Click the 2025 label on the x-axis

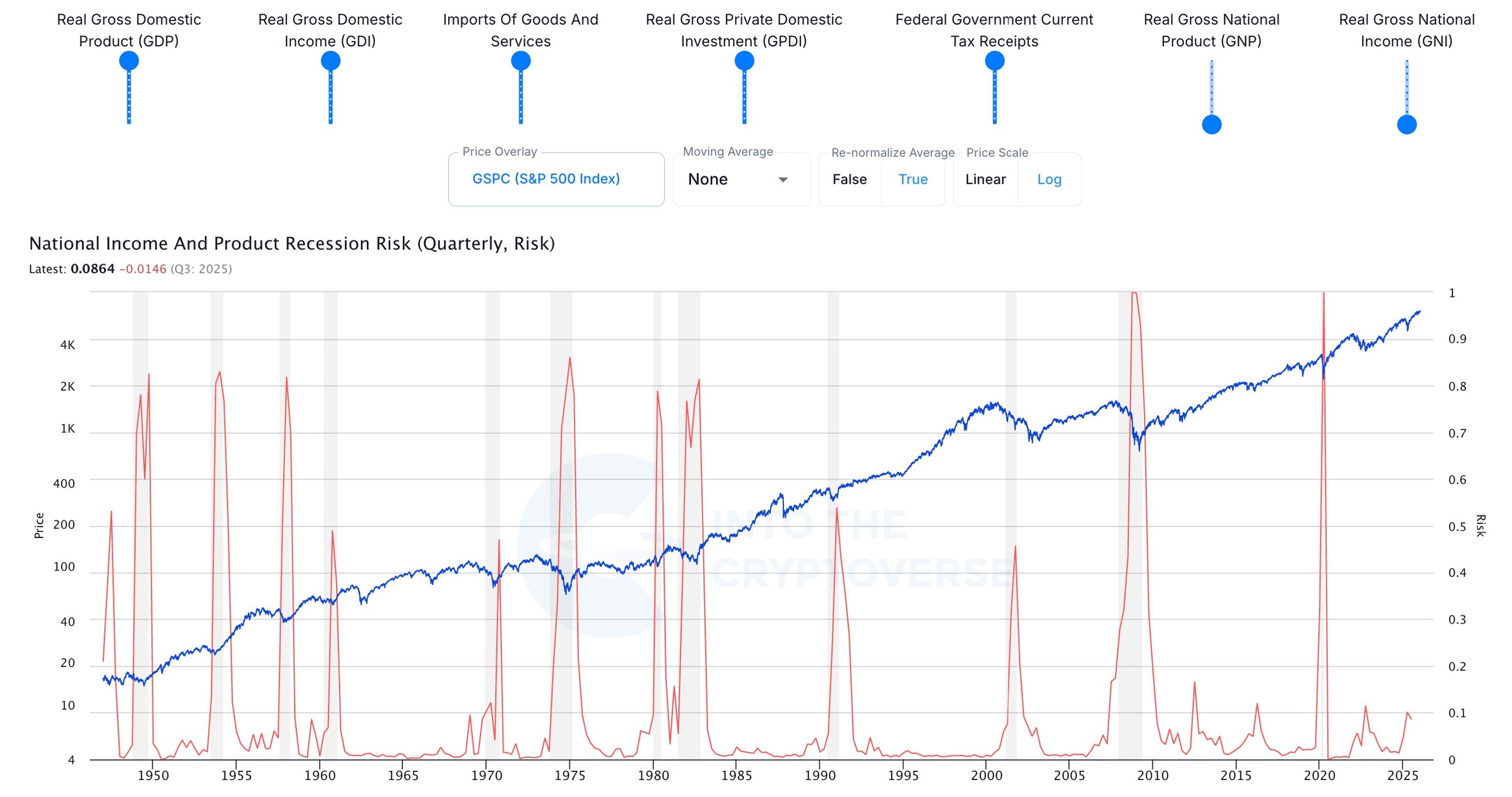coord(1402,775)
